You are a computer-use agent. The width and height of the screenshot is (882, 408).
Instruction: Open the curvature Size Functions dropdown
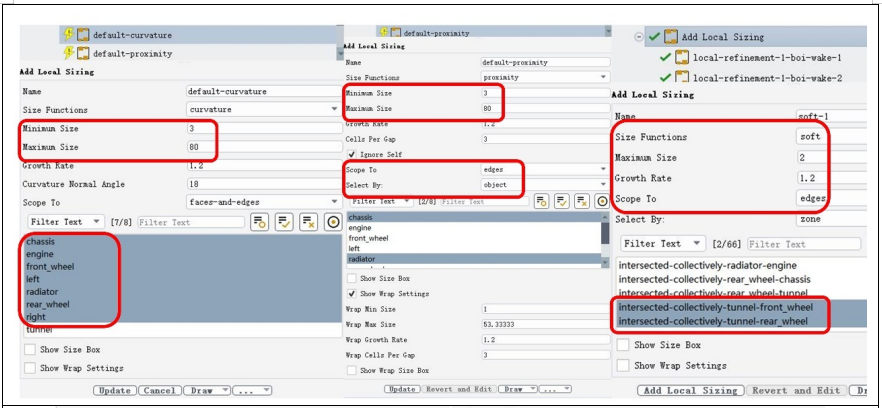click(x=263, y=110)
